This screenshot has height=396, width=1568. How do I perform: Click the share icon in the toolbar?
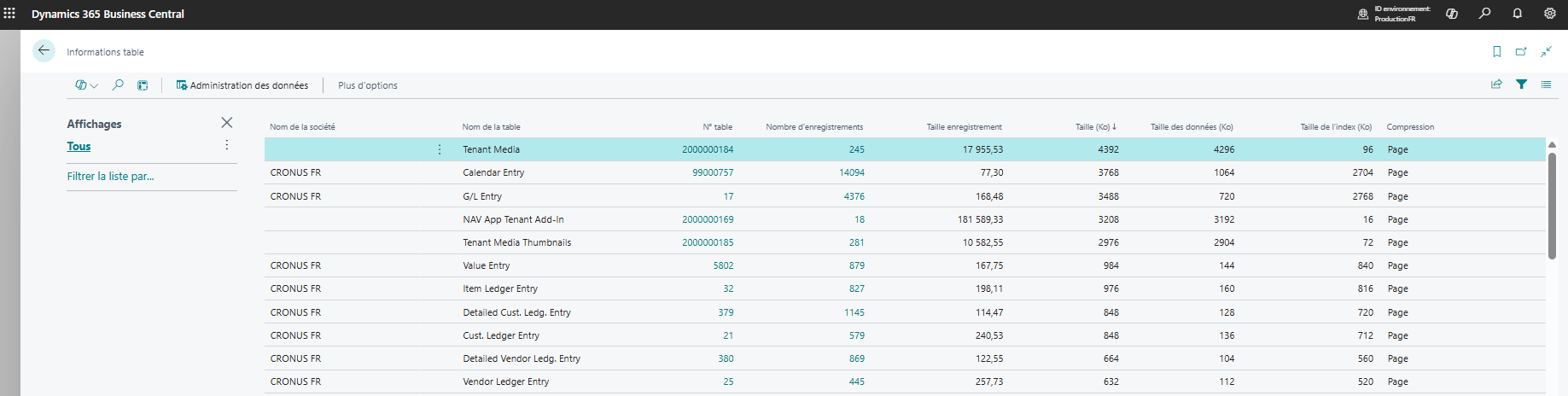[x=1496, y=84]
